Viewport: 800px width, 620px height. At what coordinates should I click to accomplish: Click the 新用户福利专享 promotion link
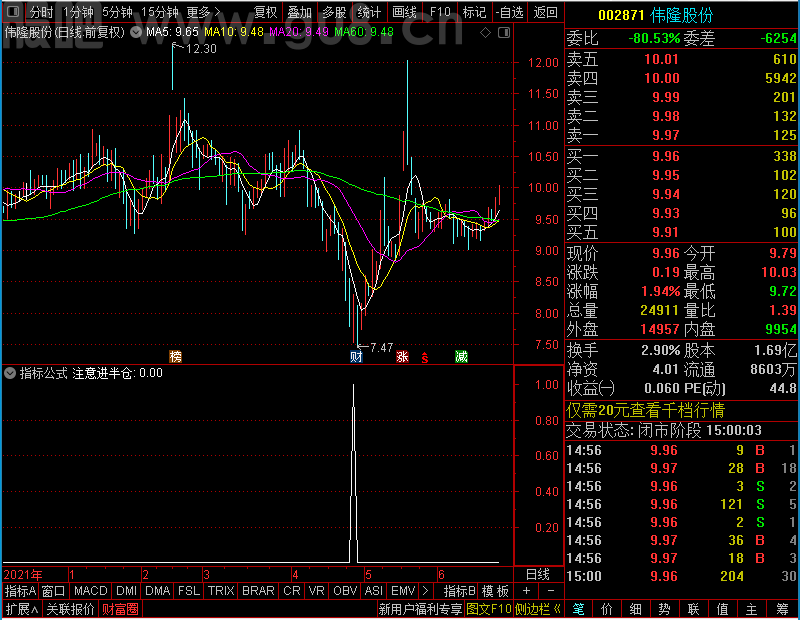(x=420, y=609)
